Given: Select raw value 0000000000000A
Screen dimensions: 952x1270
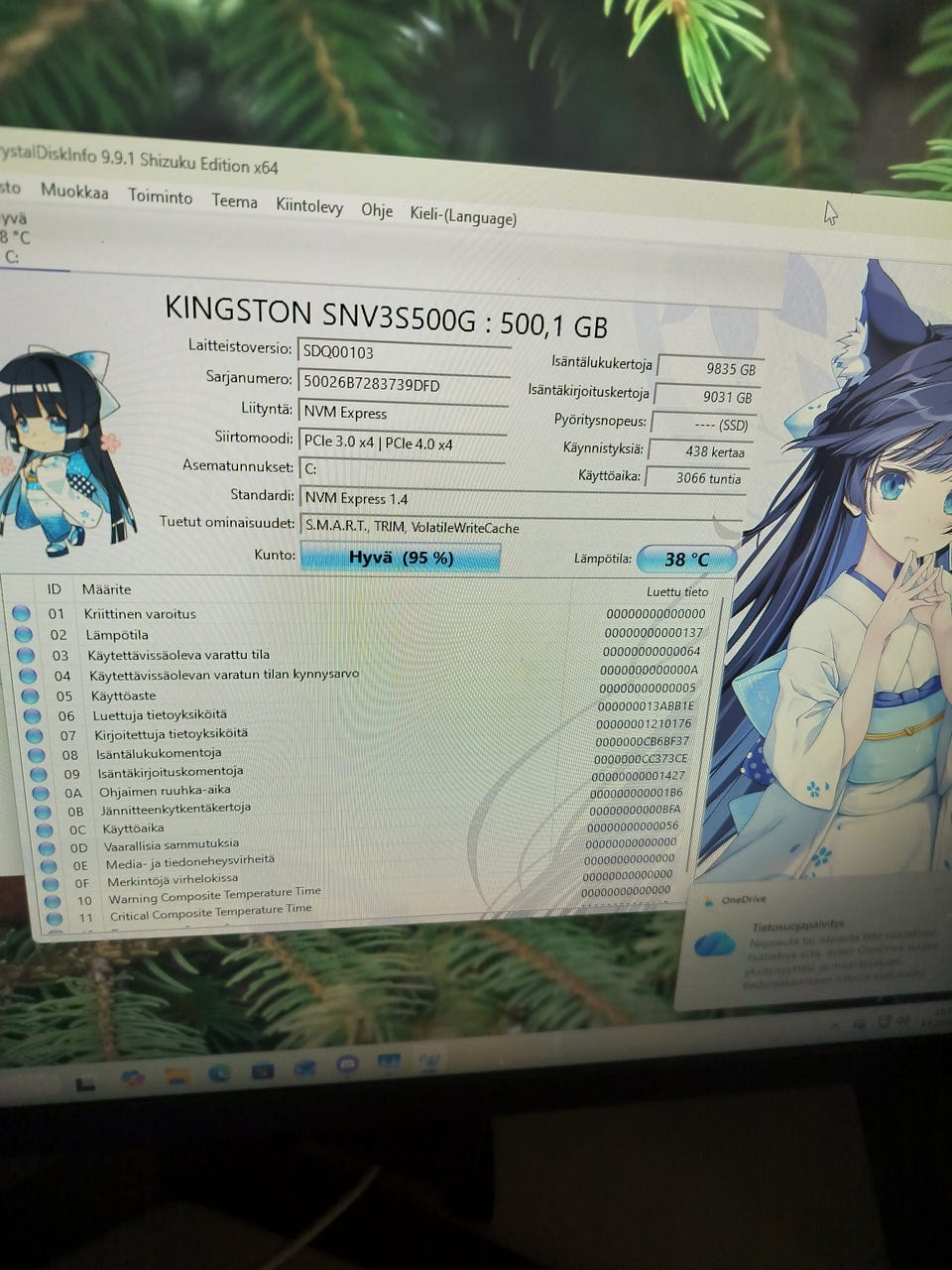Looking at the screenshot, I should point(650,670).
